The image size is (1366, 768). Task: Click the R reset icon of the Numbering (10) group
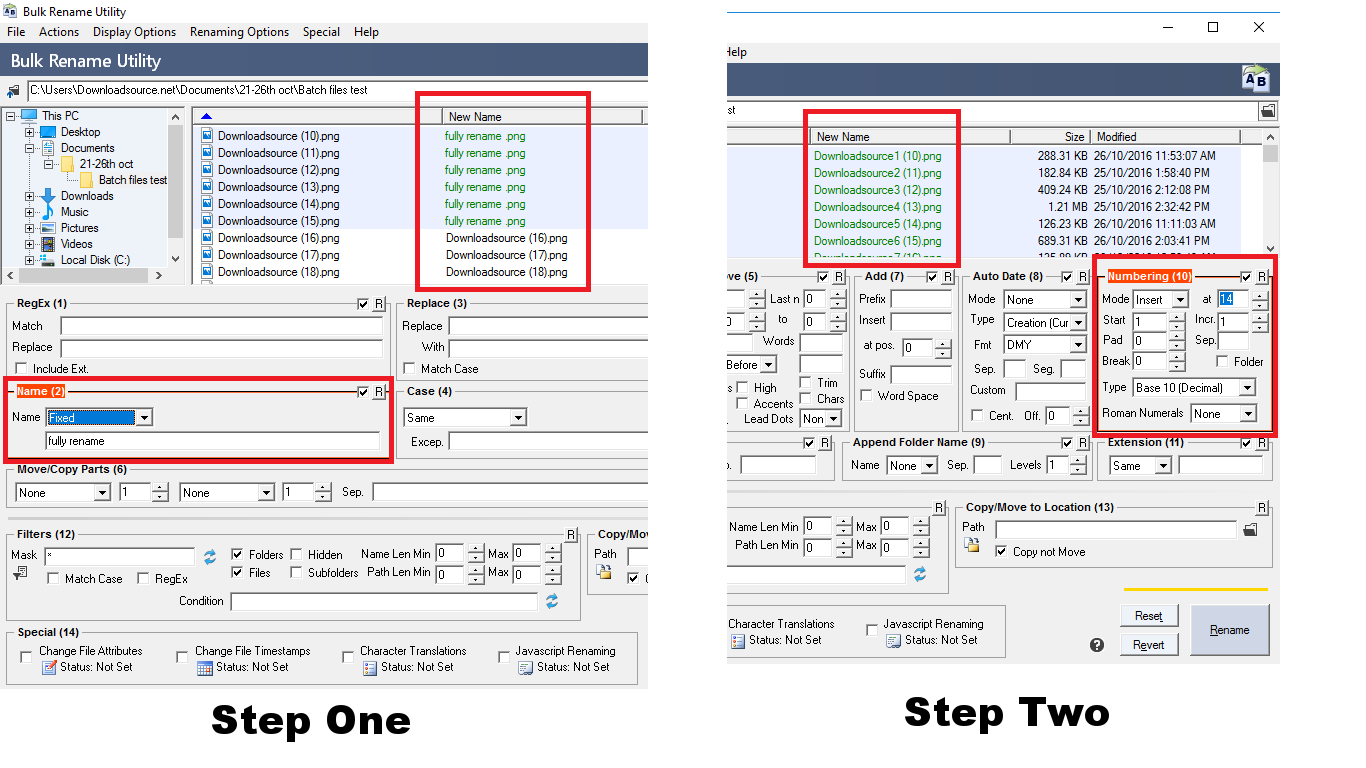1263,277
